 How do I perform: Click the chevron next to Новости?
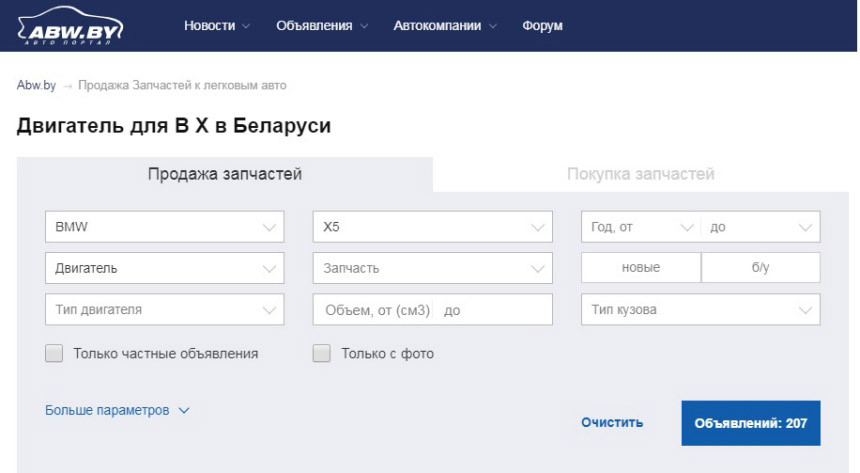tap(246, 26)
